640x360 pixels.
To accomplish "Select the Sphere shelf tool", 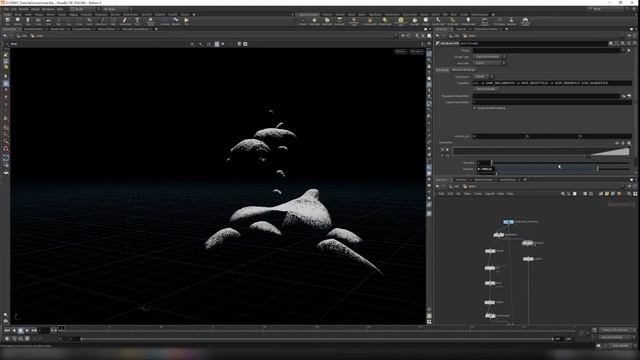I will [x=18, y=21].
